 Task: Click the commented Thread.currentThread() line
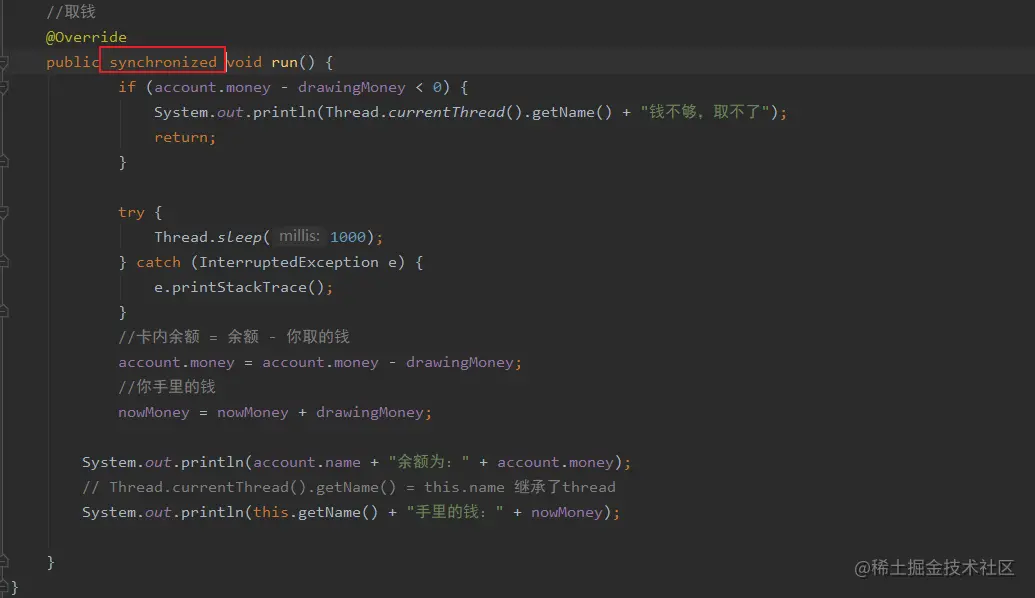(x=349, y=487)
